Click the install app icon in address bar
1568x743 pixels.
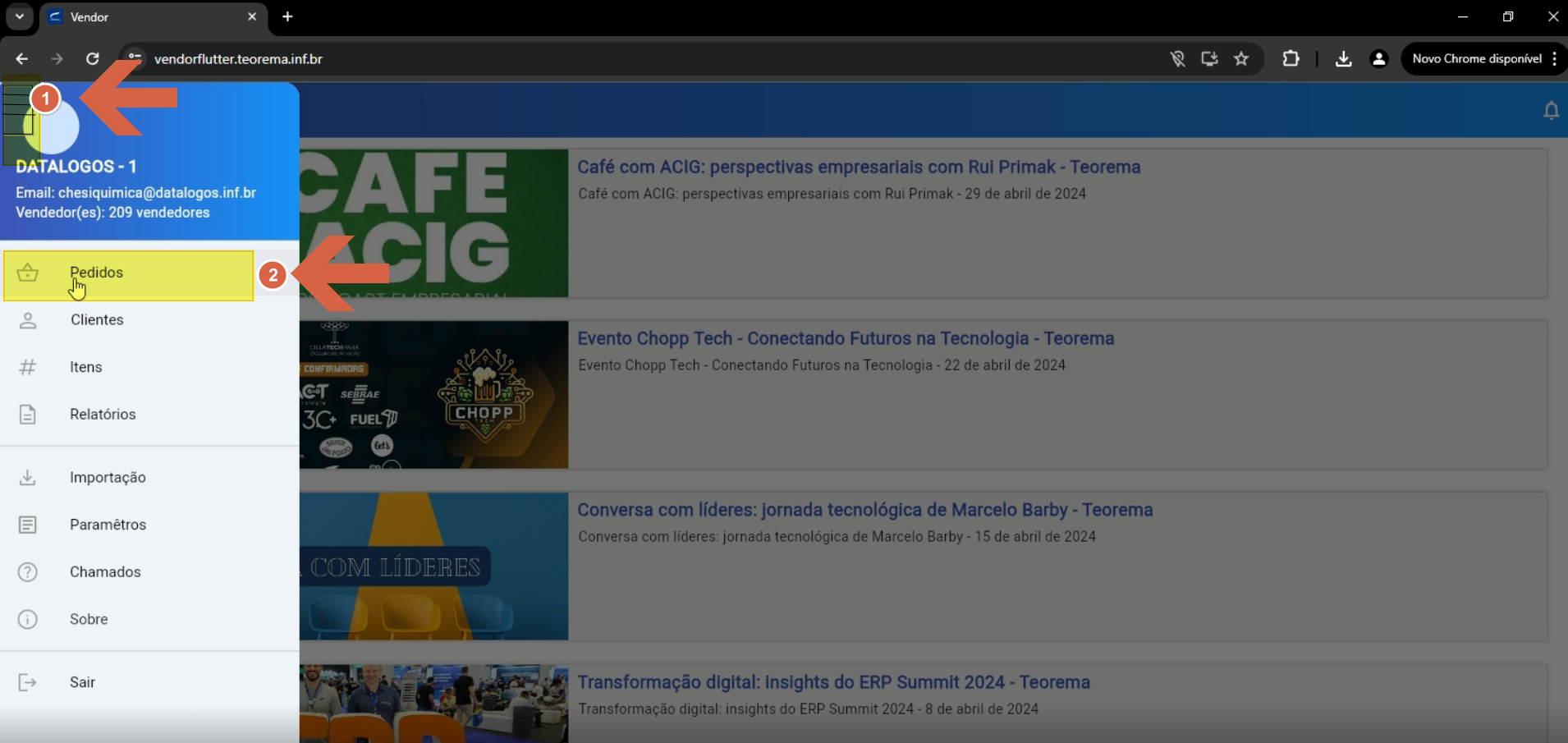tap(1209, 59)
